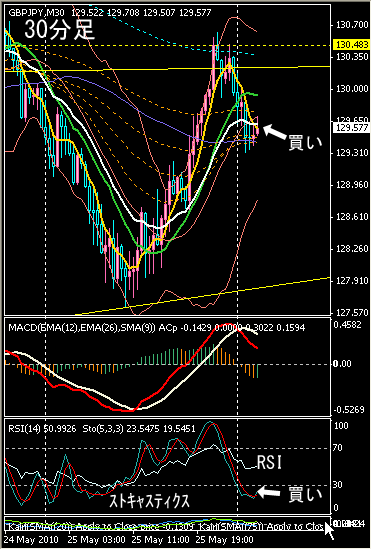
Task: Click the Sto(5,3,3) indicator label text
Action: tap(102, 429)
